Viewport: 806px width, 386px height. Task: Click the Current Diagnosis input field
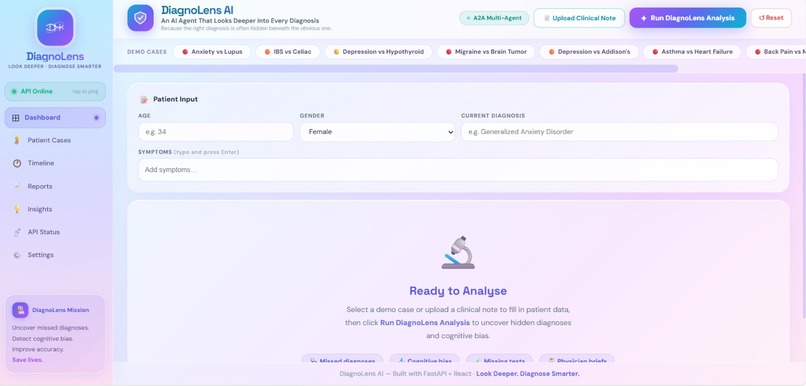pos(619,132)
